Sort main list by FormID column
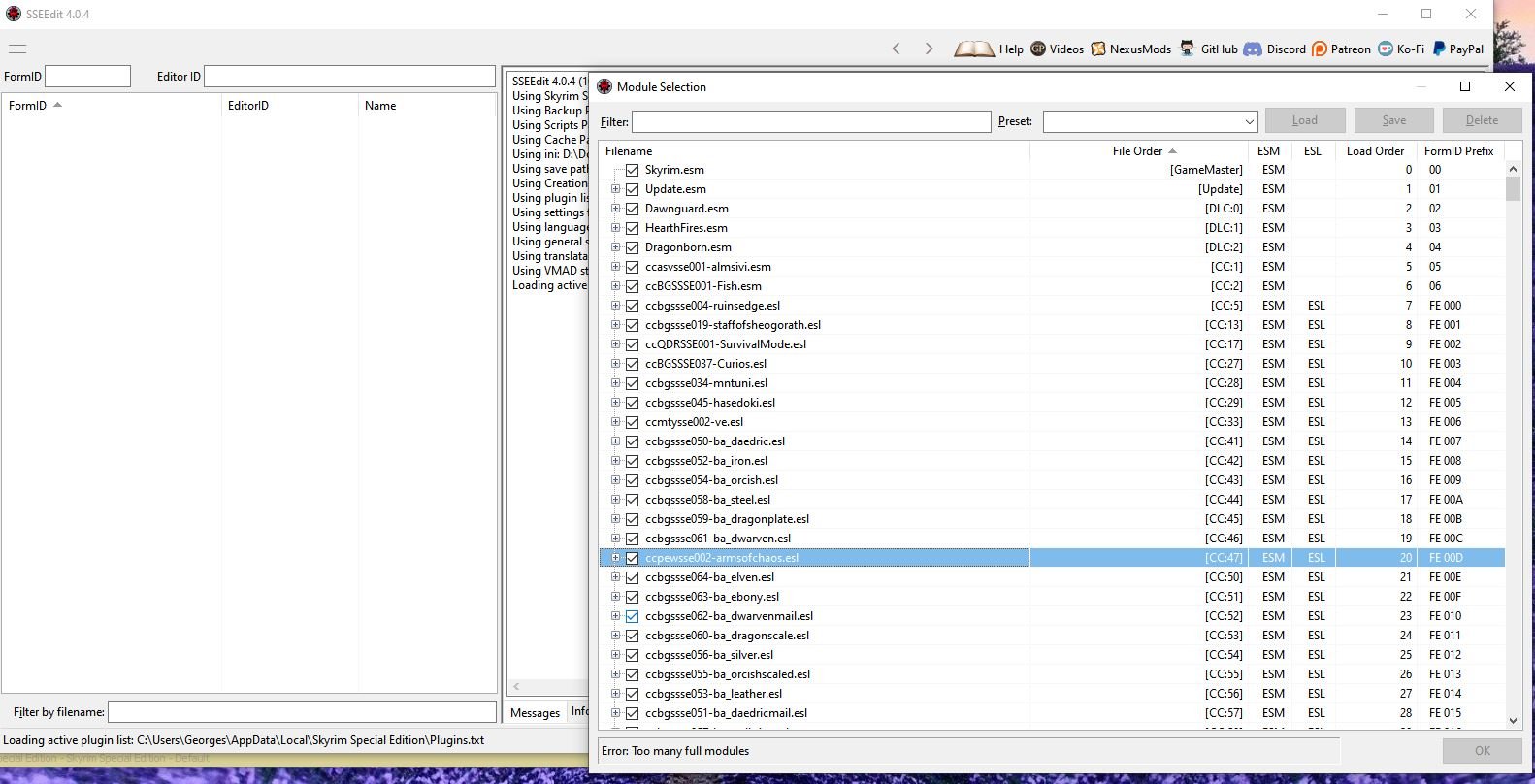The image size is (1535, 784). (112, 106)
